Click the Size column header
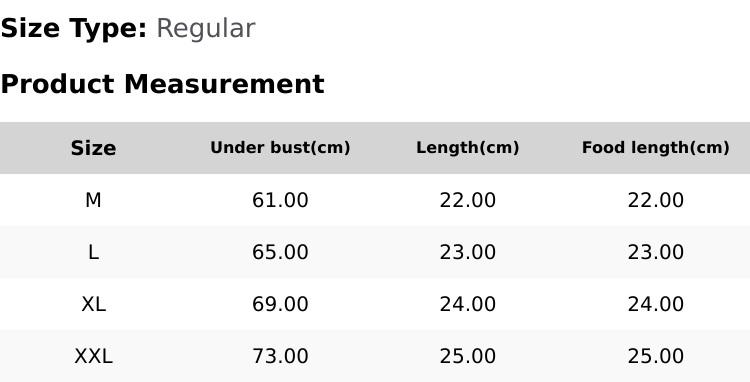750x382 pixels. 93,148
